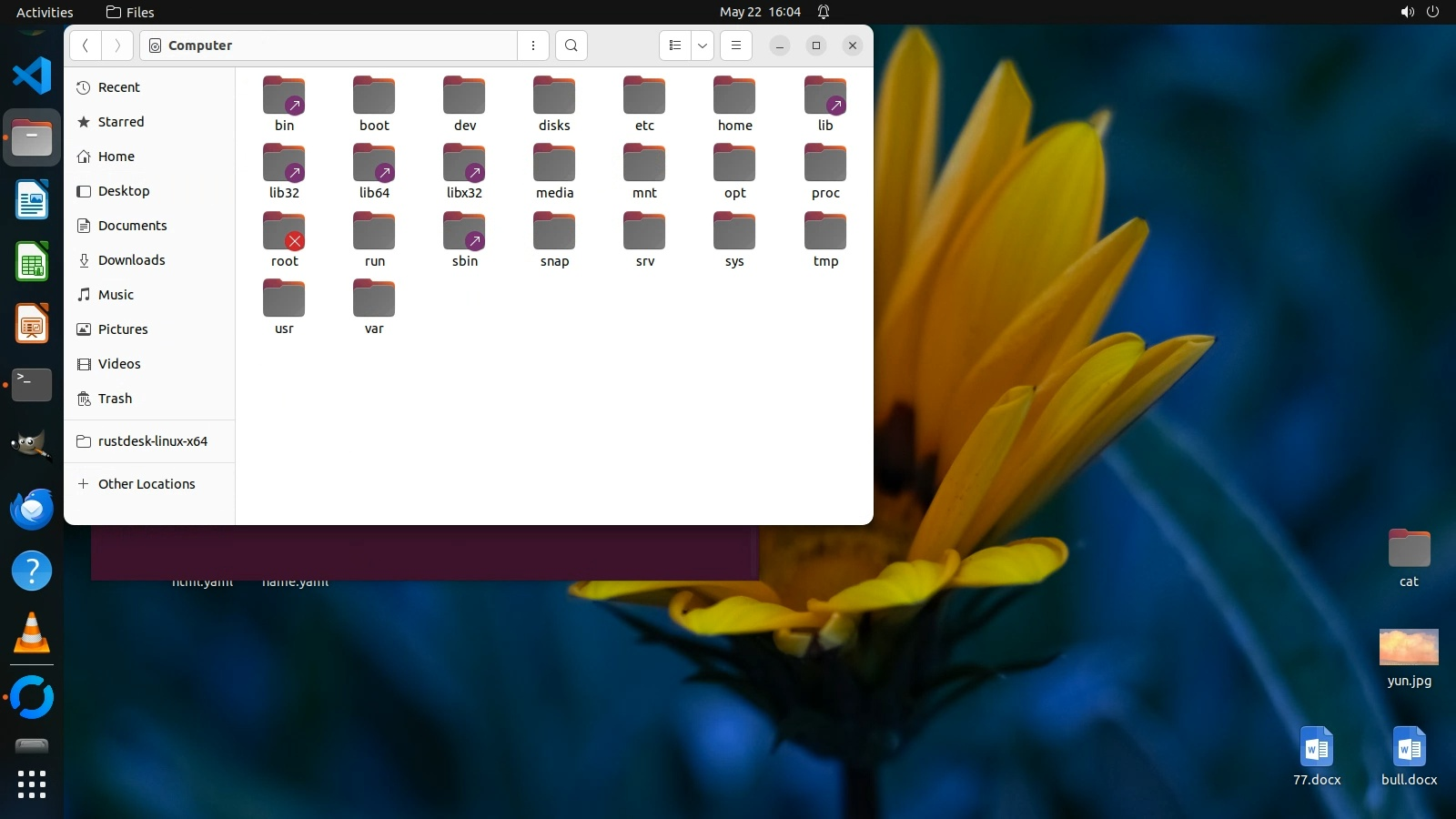Click Other Locations in sidebar
The height and width of the screenshot is (819, 1456).
tap(146, 484)
